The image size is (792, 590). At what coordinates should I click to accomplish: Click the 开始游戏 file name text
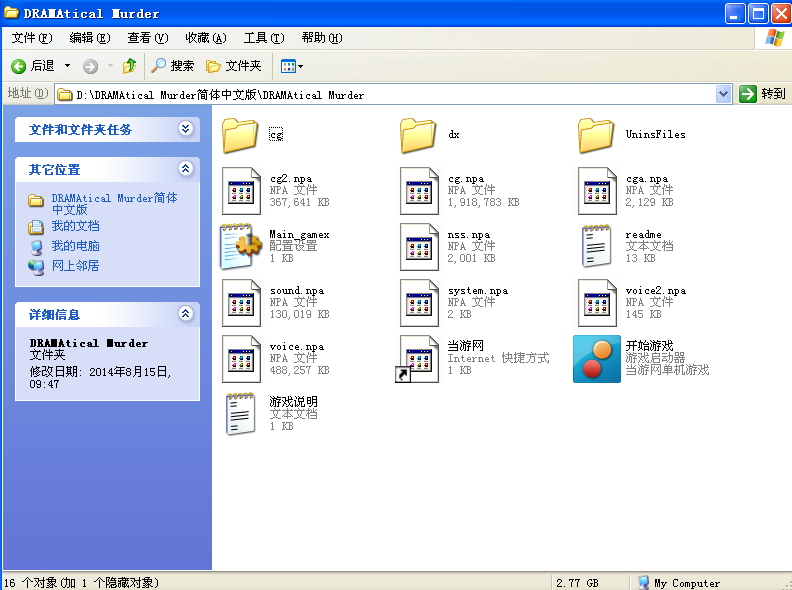[650, 346]
